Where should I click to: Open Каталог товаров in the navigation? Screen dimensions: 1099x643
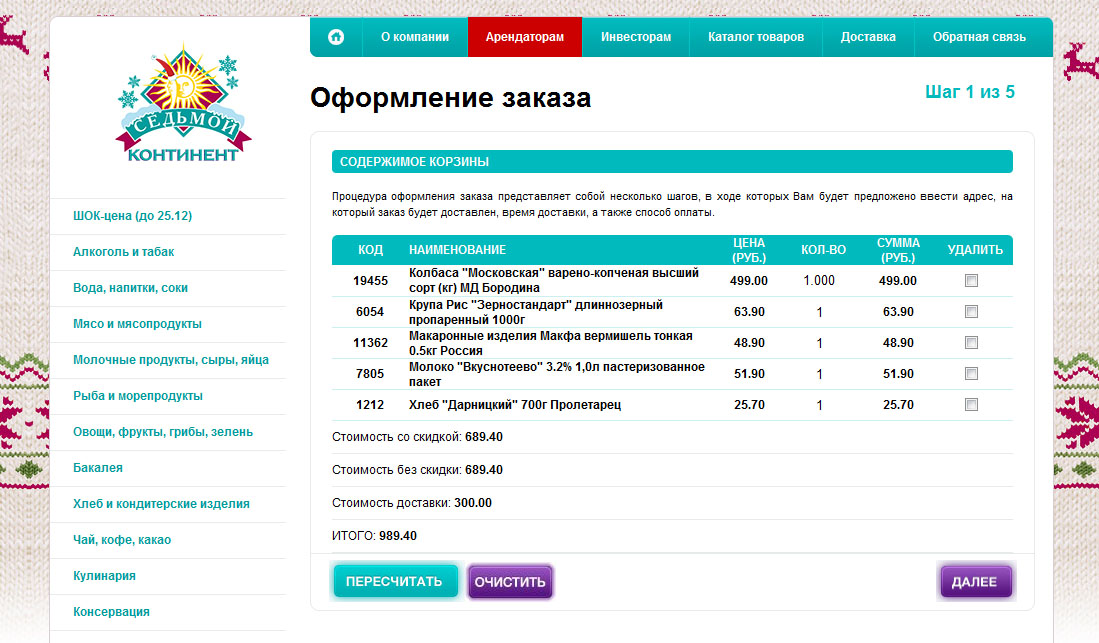(x=756, y=36)
